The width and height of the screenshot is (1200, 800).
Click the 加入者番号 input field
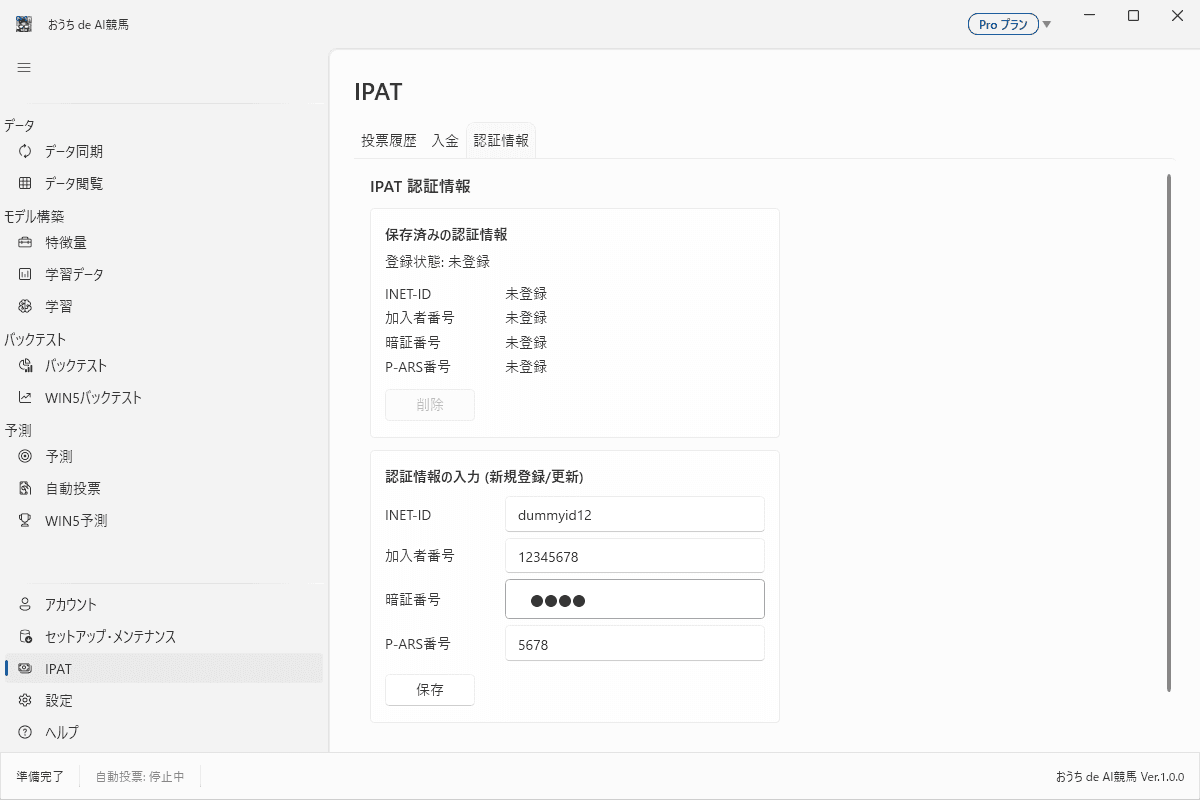635,556
